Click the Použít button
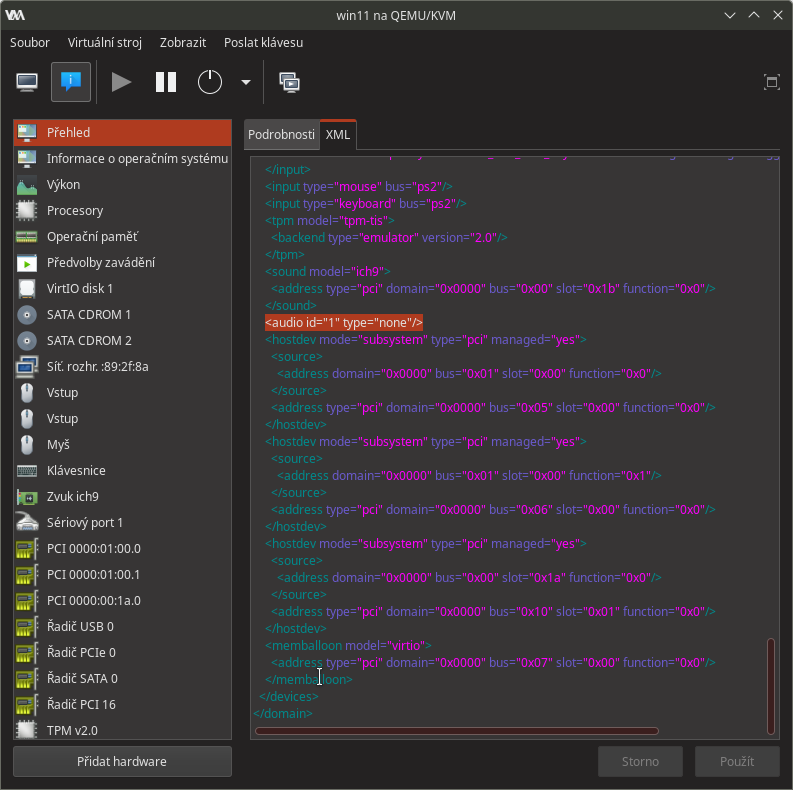Viewport: 793px width, 790px height. click(x=737, y=761)
